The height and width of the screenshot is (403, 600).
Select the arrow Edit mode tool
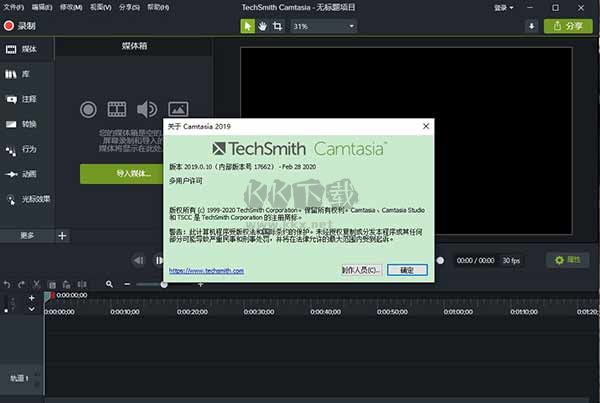click(248, 26)
